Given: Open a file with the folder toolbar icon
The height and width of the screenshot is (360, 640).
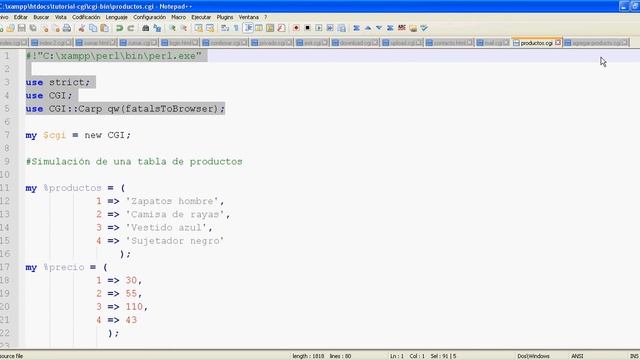Looking at the screenshot, I should [x=11, y=28].
